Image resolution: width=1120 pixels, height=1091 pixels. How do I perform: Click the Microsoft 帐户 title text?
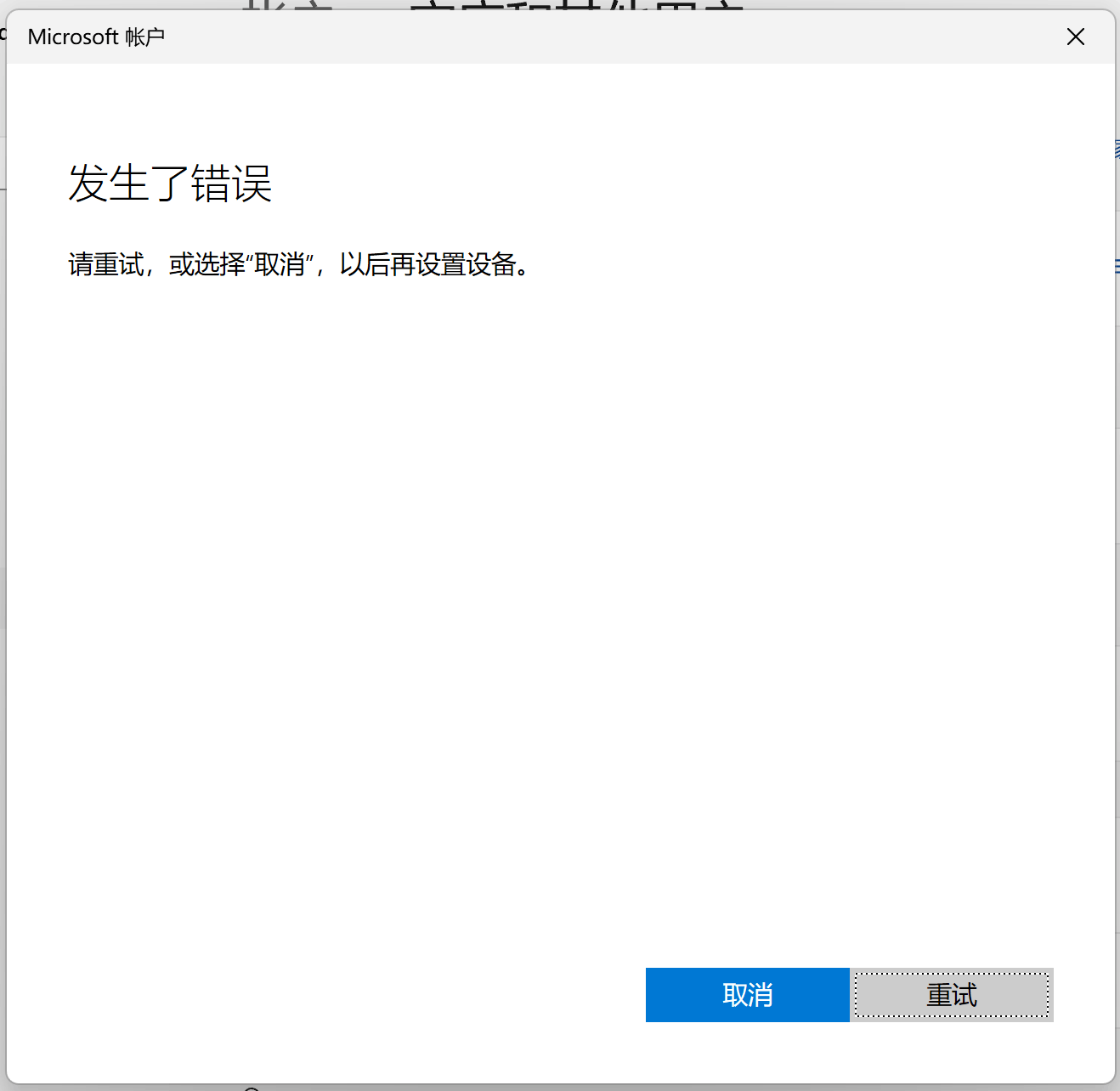tap(96, 37)
